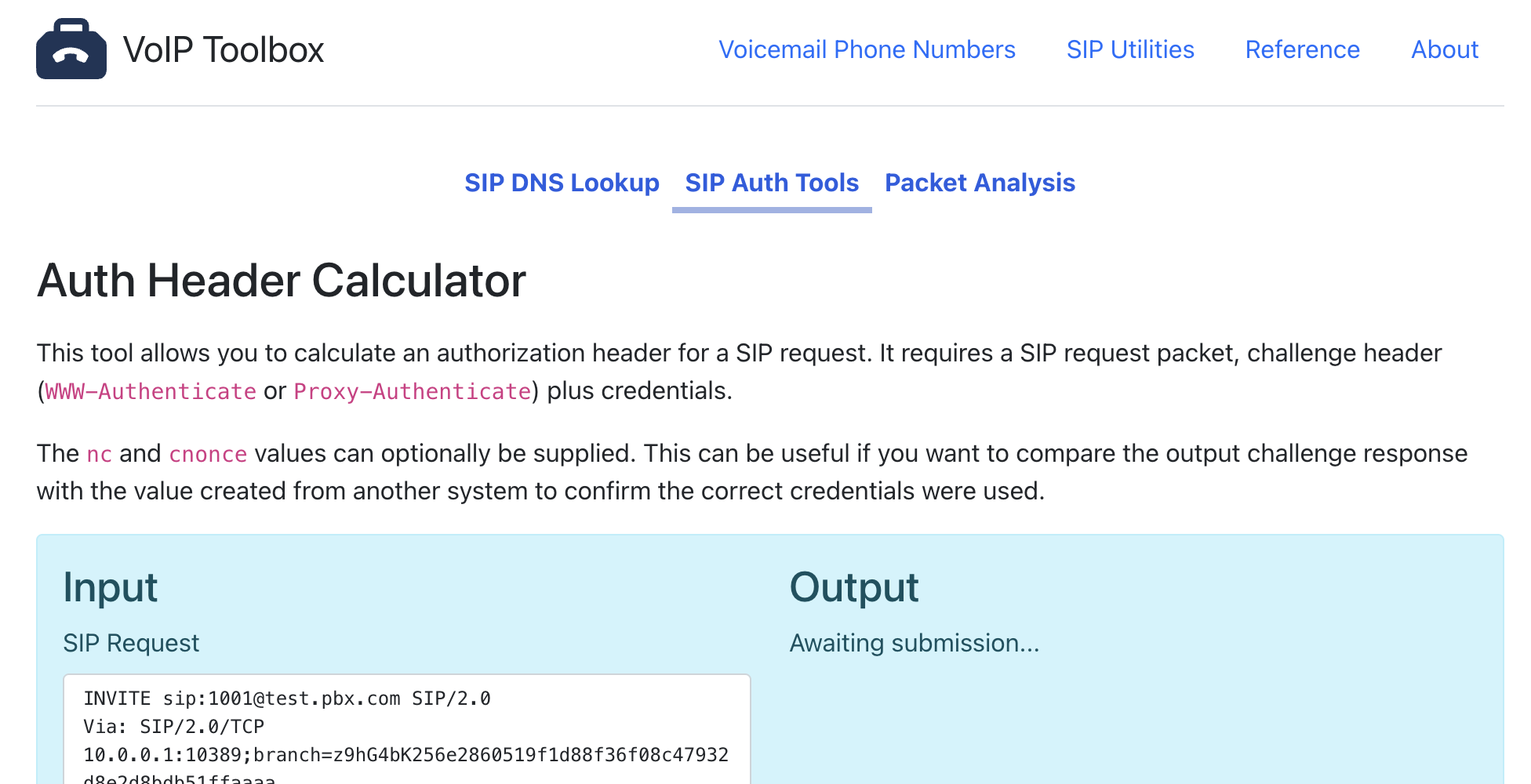Click the VoIP Toolbox phone briefcase logo
Image resolution: width=1531 pixels, height=784 pixels.
[x=71, y=49]
